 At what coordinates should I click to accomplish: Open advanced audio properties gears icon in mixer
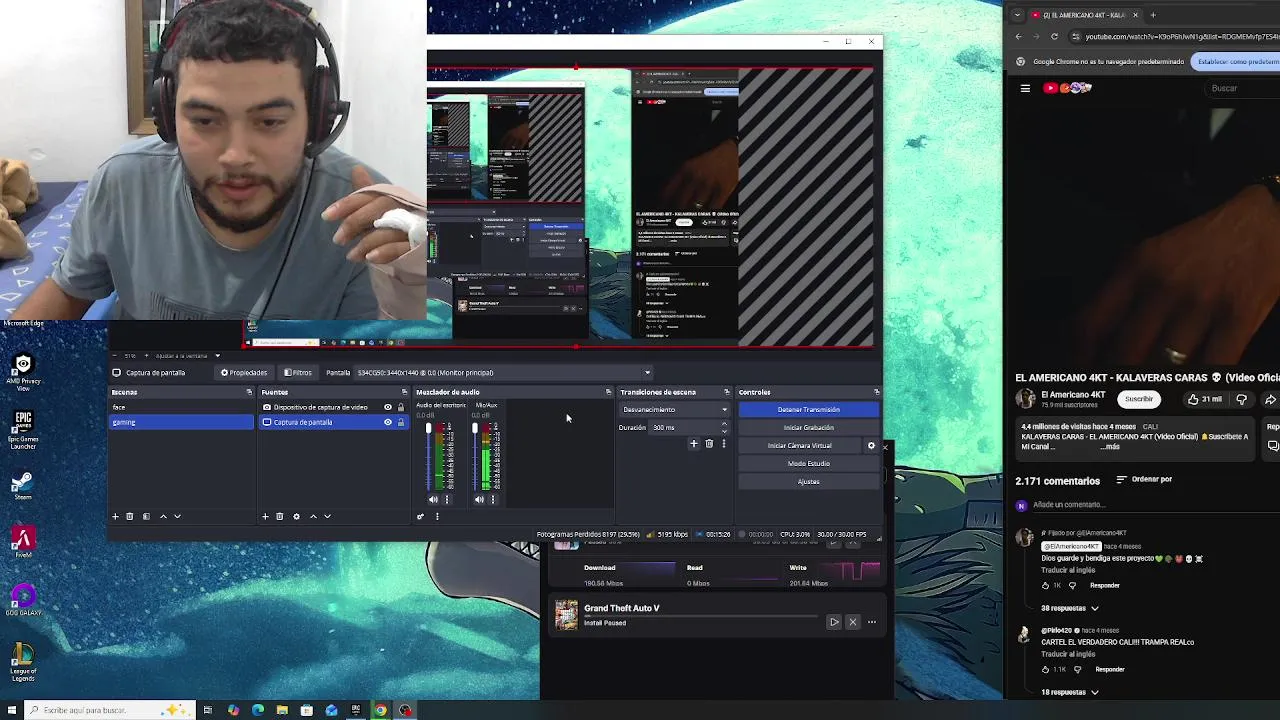420,516
